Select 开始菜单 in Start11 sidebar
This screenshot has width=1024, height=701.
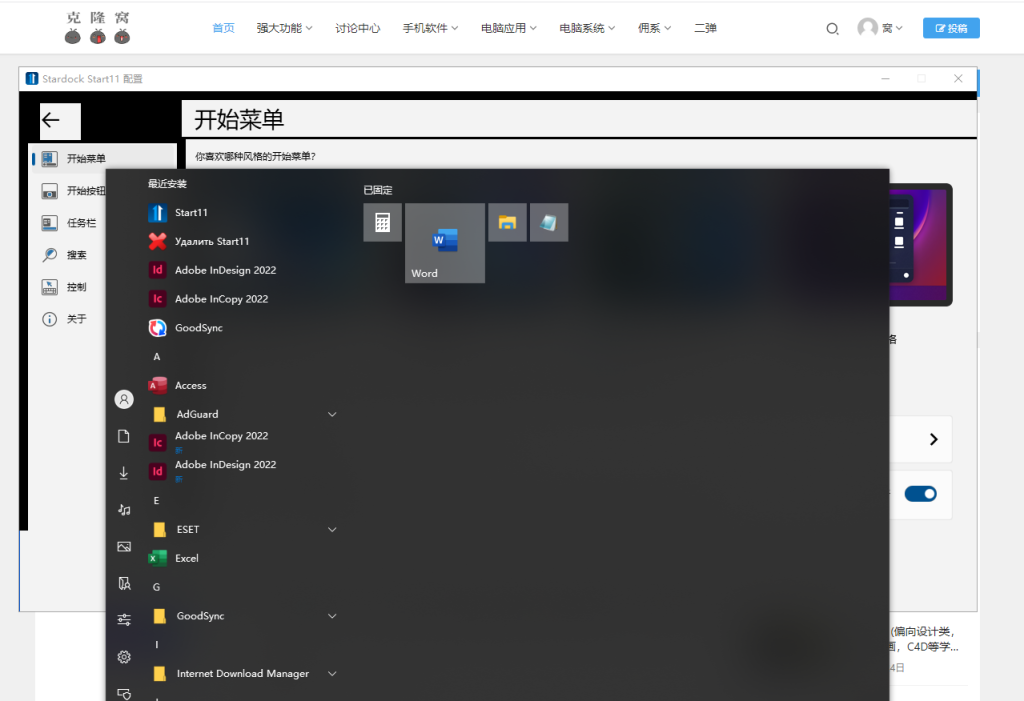pyautogui.click(x=103, y=159)
